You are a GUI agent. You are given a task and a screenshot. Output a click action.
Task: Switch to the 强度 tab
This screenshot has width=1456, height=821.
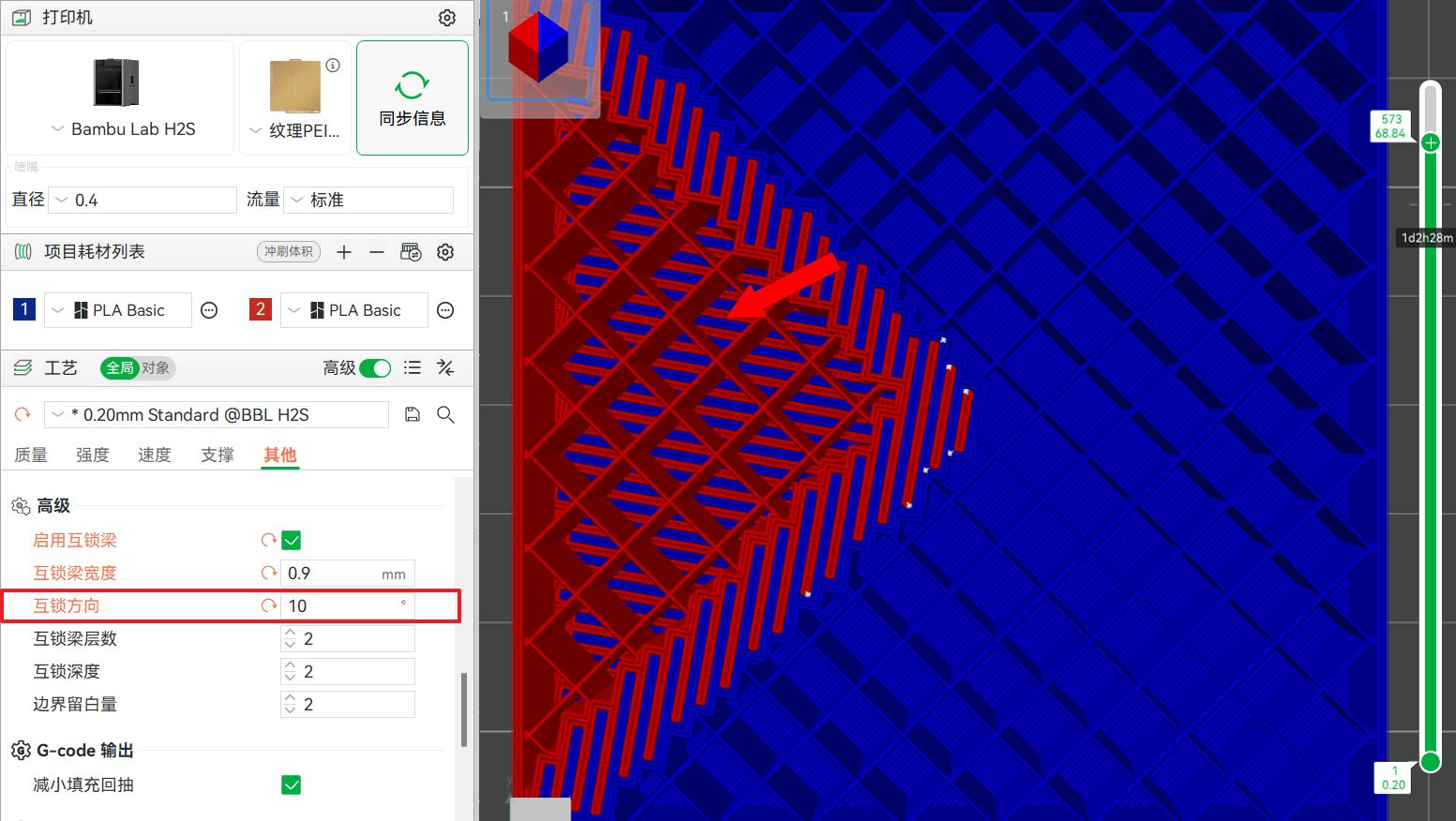(x=93, y=455)
